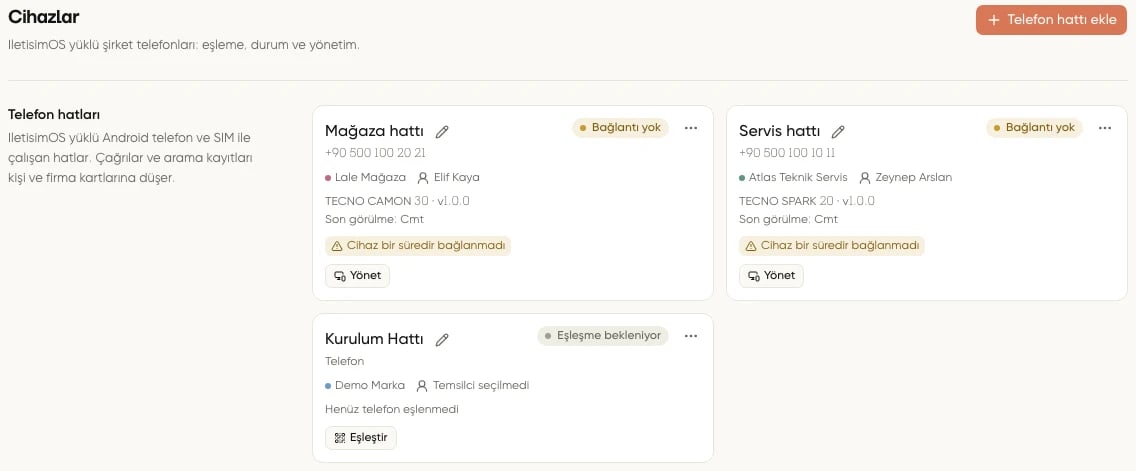Click Yönet on the Mağaza hattı card
Viewport: 1136px width, 471px height.
[x=357, y=275]
